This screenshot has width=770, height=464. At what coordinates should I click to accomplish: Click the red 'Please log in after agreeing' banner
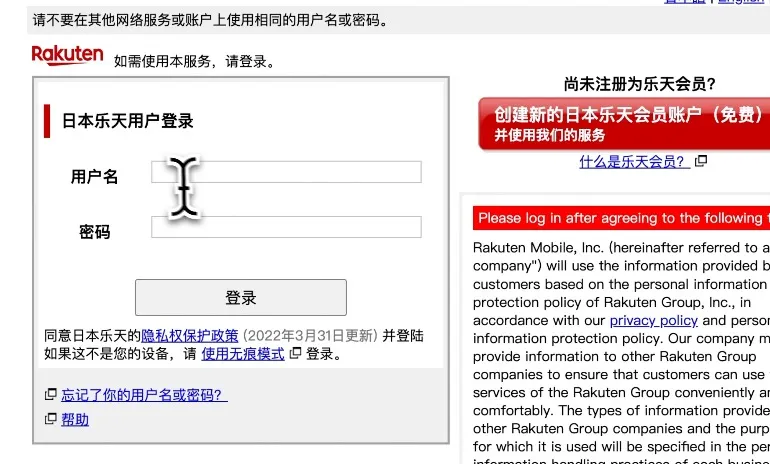(x=621, y=218)
